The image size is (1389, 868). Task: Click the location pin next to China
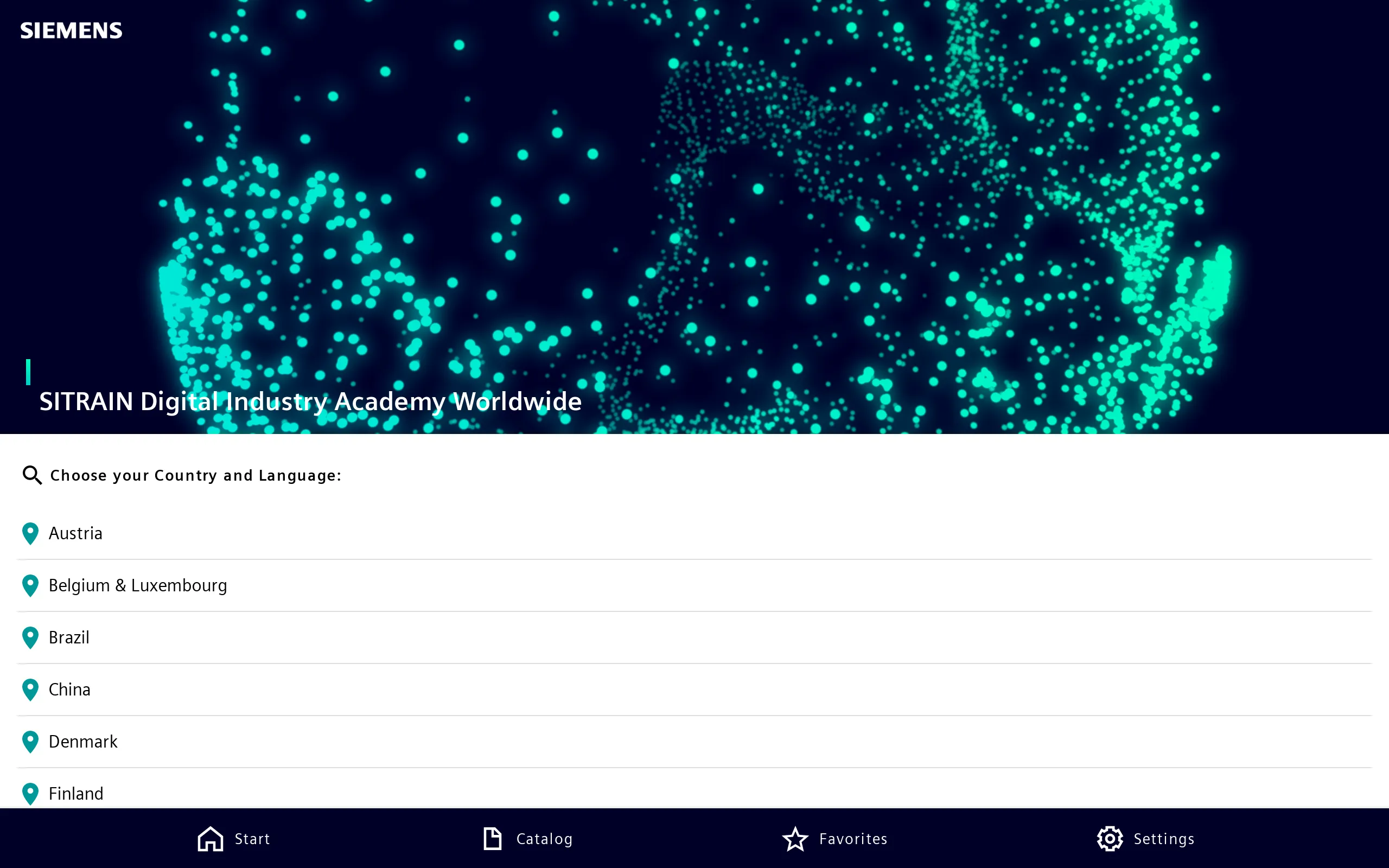click(x=30, y=690)
